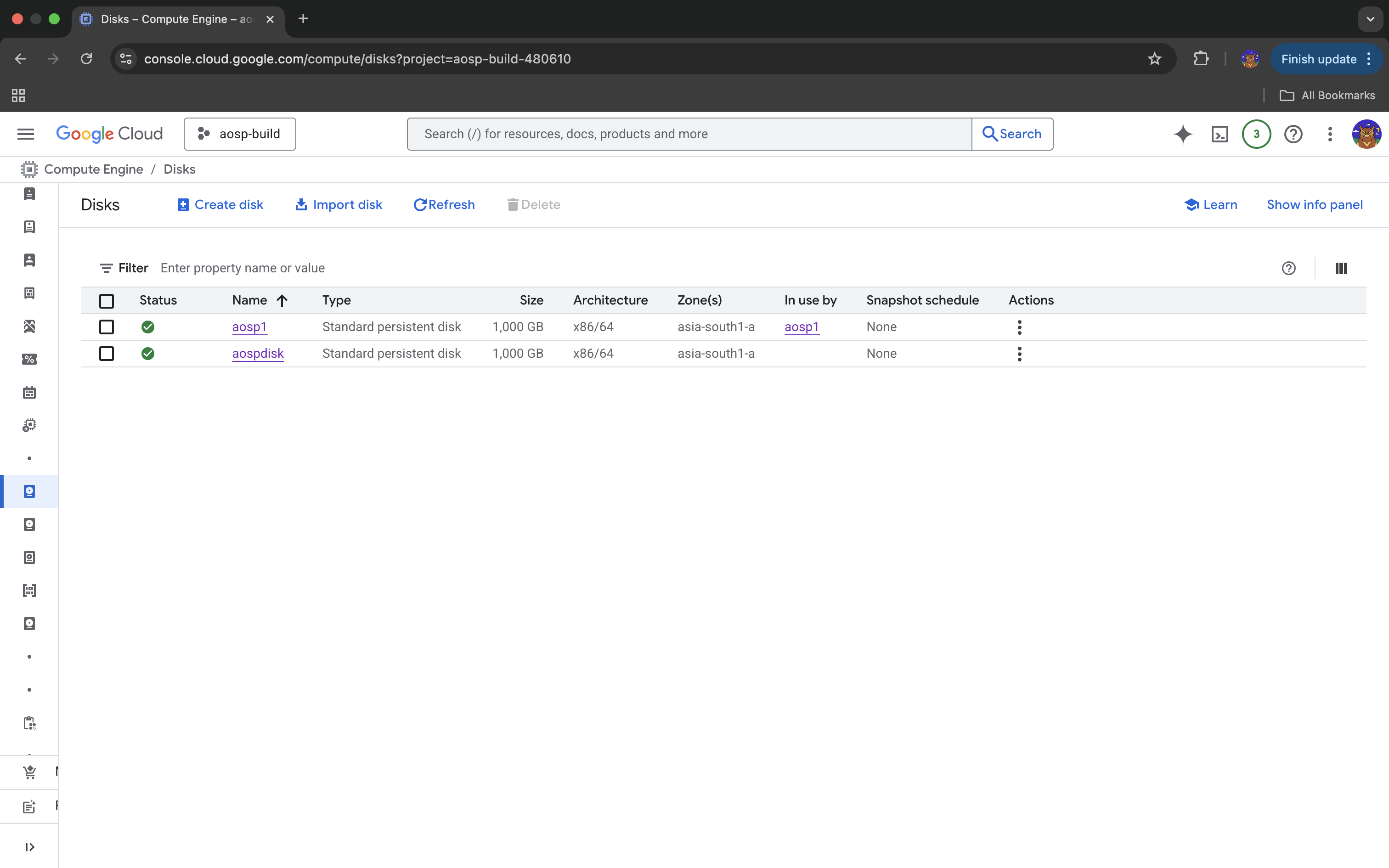The width and height of the screenshot is (1389, 868).
Task: Open the Google Cloud navigation menu
Action: pos(25,134)
